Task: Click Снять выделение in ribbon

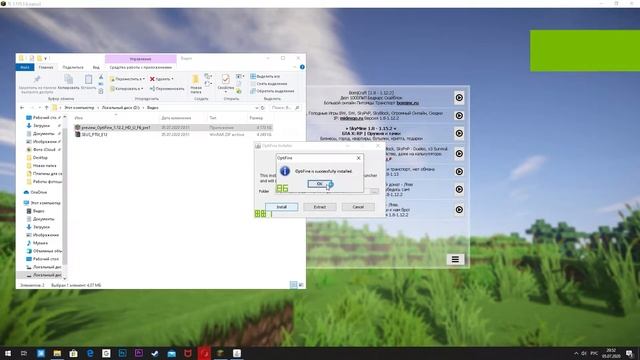Action: click(x=268, y=84)
